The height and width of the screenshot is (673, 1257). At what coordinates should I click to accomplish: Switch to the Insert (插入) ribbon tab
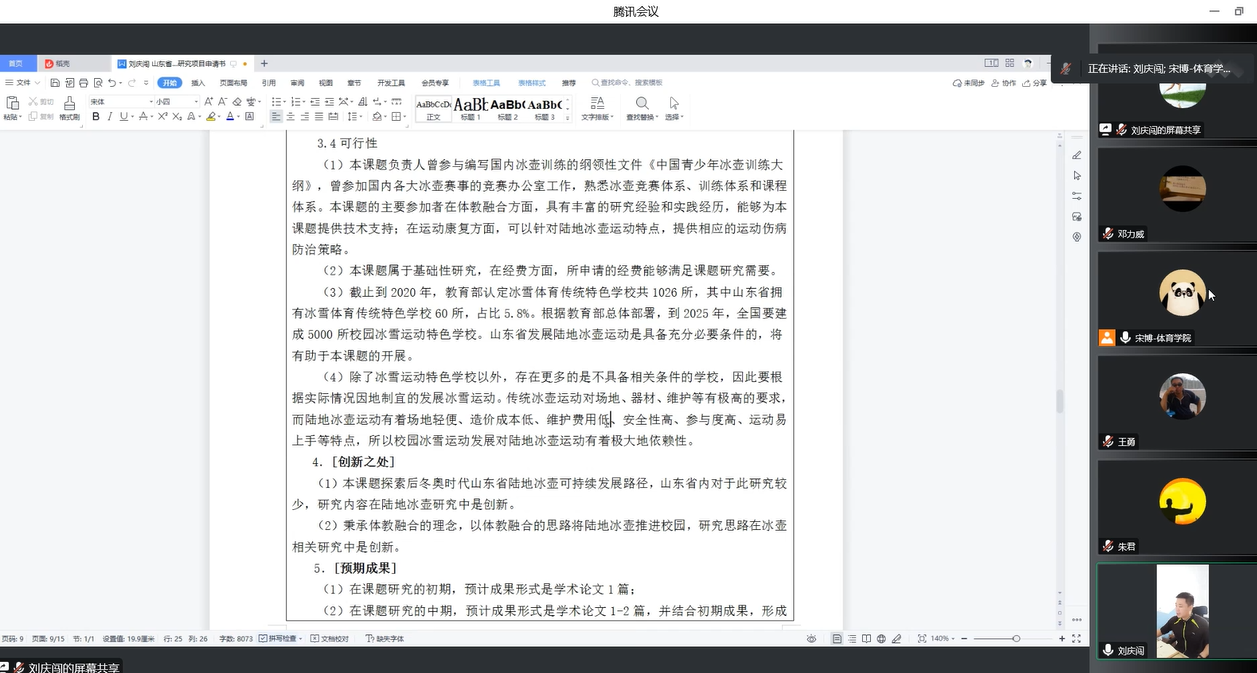(x=198, y=83)
